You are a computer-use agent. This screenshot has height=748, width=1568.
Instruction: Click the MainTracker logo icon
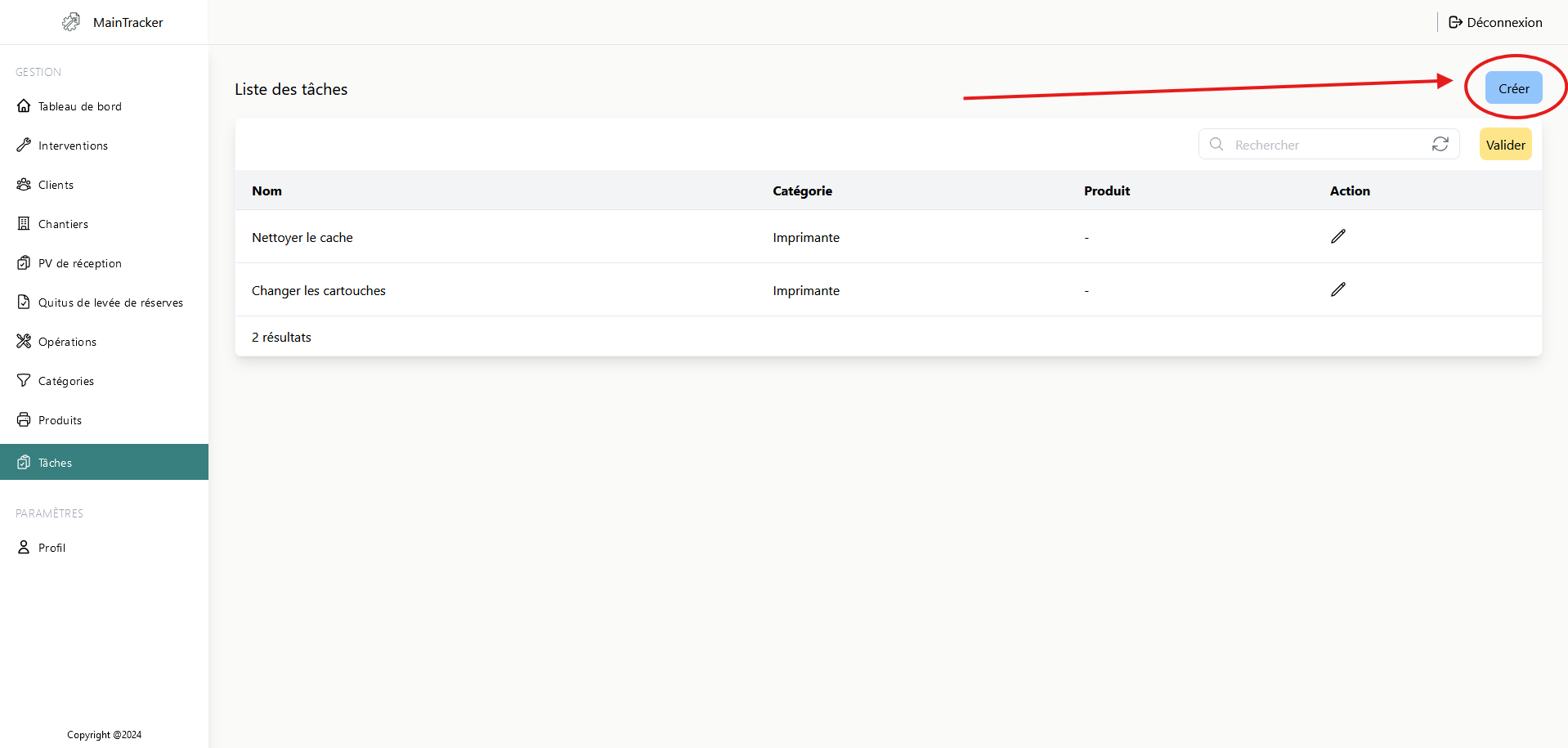71,22
